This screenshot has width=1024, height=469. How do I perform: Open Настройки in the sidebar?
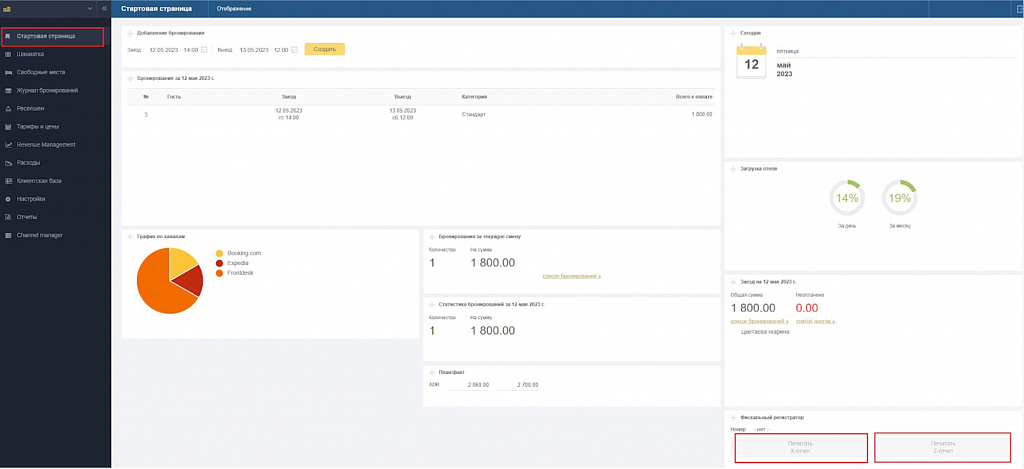[x=31, y=199]
